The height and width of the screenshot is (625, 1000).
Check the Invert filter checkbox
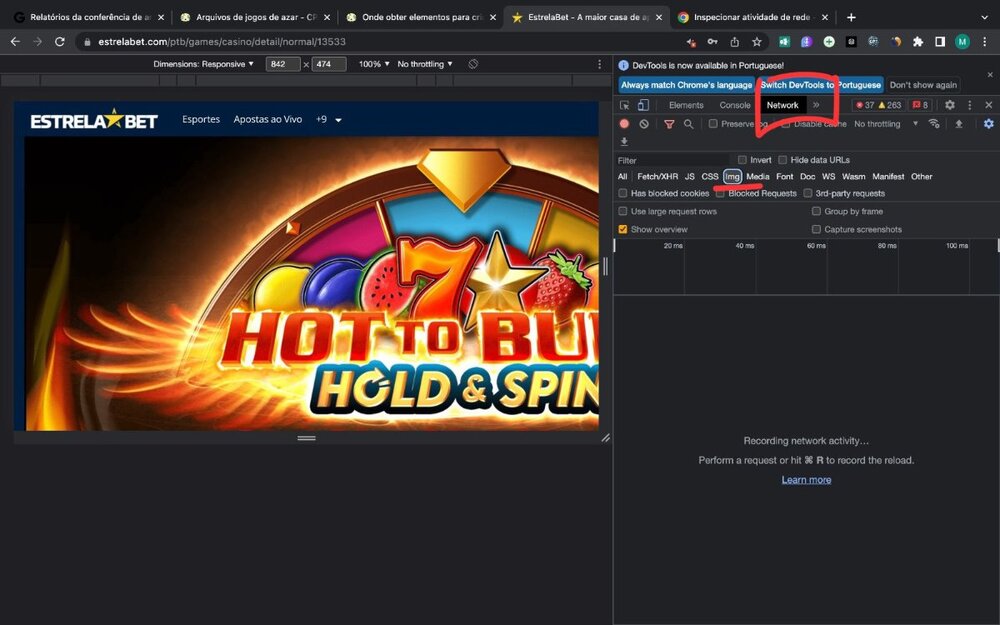pyautogui.click(x=742, y=160)
